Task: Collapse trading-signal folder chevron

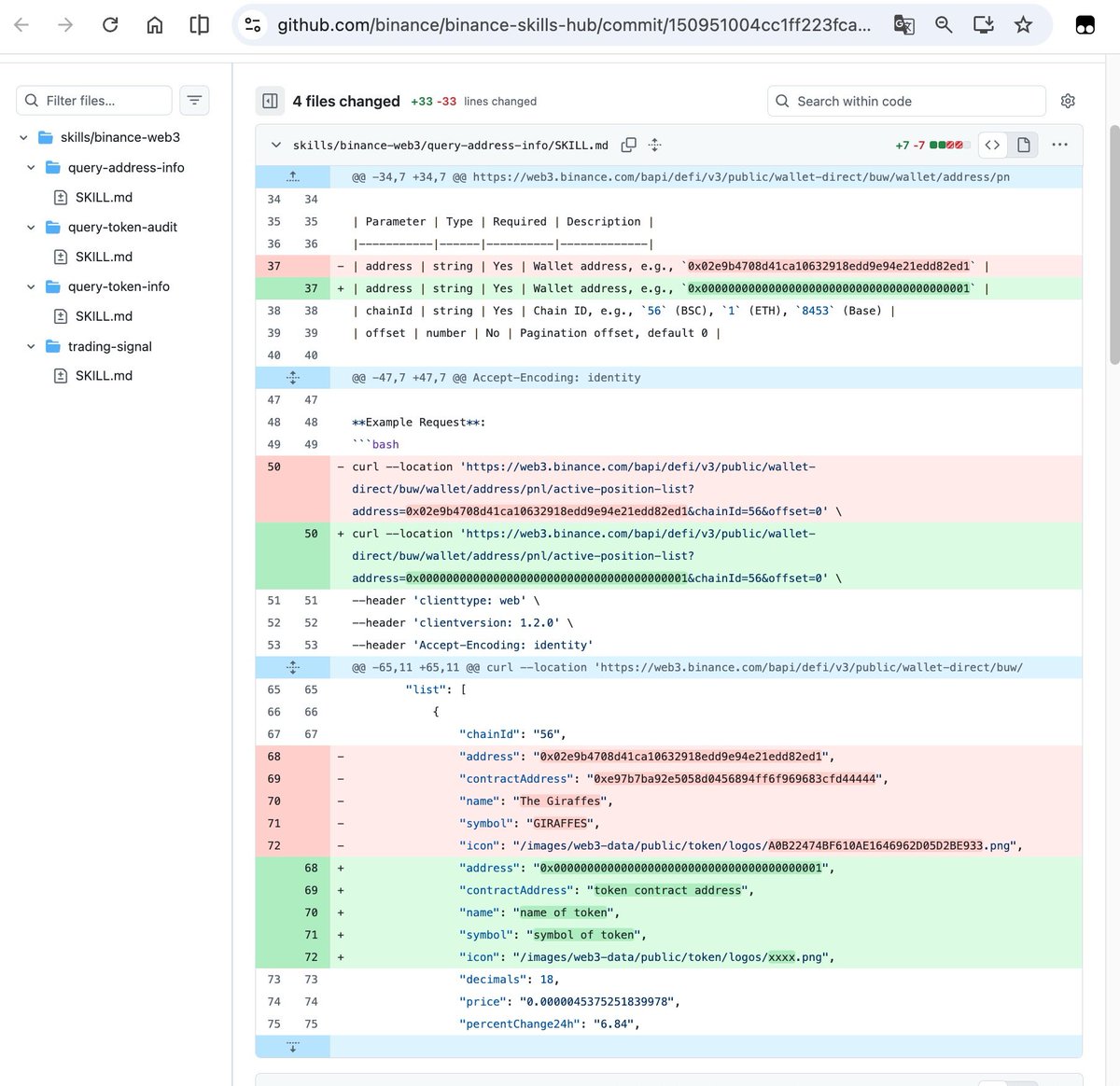Action: 31,346
